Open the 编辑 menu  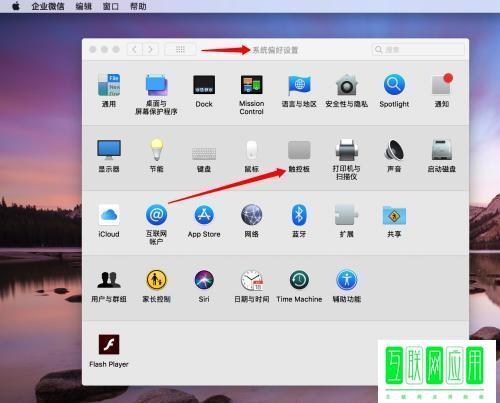[x=84, y=6]
